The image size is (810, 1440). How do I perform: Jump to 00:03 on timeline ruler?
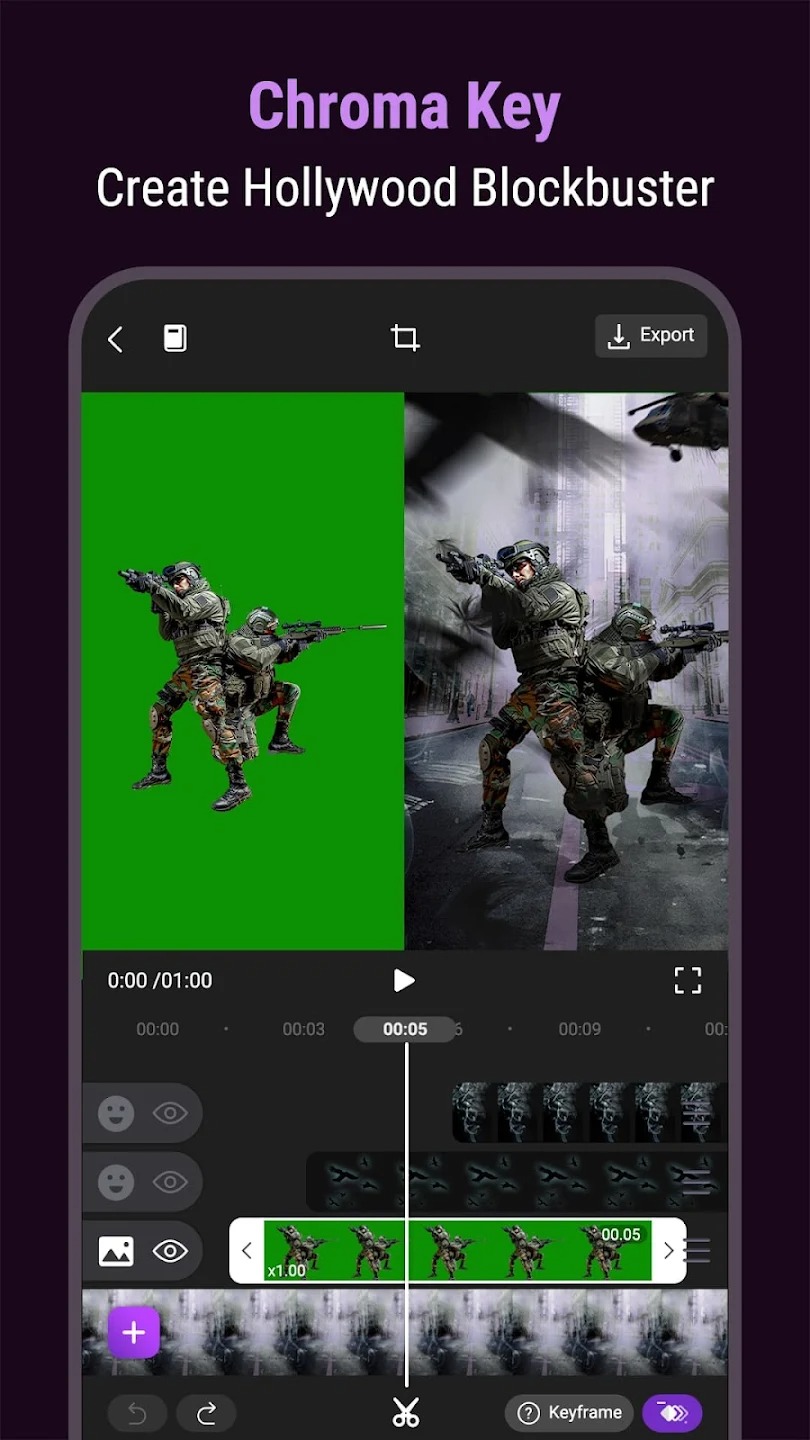pos(303,1029)
